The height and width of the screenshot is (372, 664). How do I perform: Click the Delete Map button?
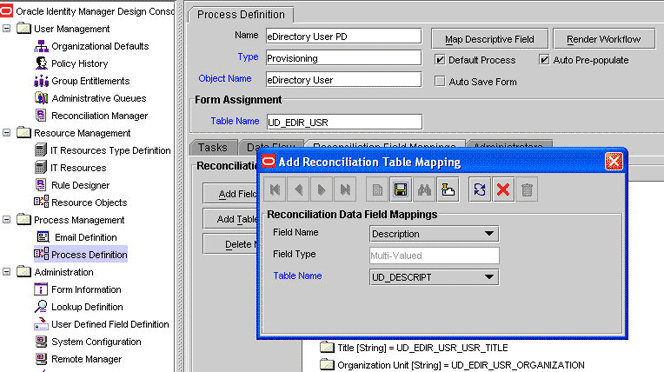[231, 244]
